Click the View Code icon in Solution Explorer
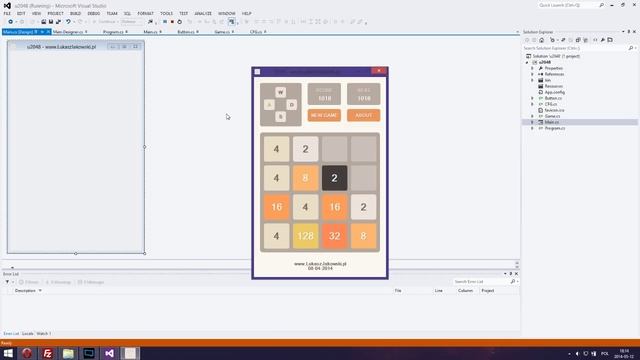The height and width of the screenshot is (360, 640). coord(595,40)
